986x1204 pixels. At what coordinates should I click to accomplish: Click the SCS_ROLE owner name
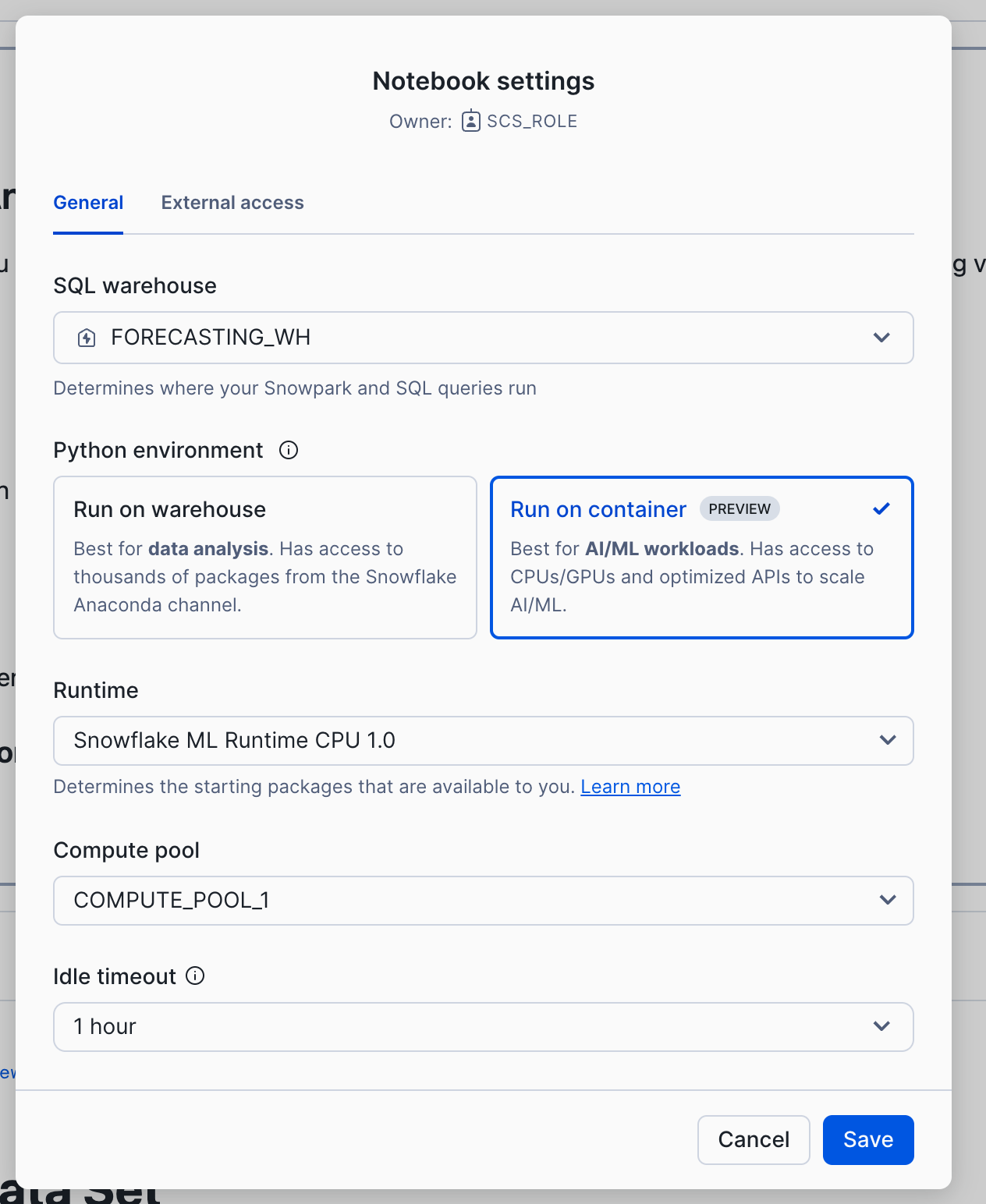pos(532,122)
